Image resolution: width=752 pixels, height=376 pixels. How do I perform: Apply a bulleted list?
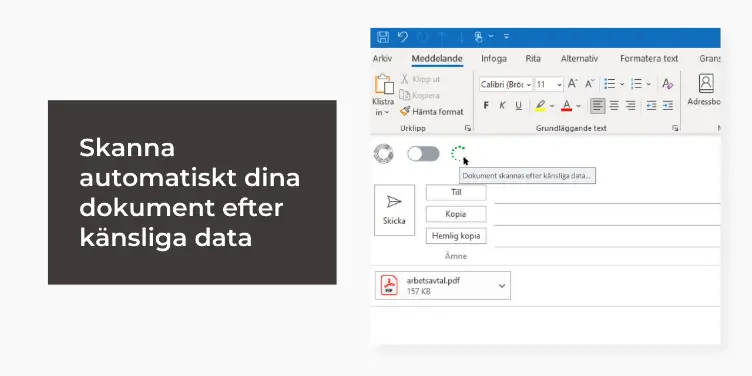click(610, 84)
